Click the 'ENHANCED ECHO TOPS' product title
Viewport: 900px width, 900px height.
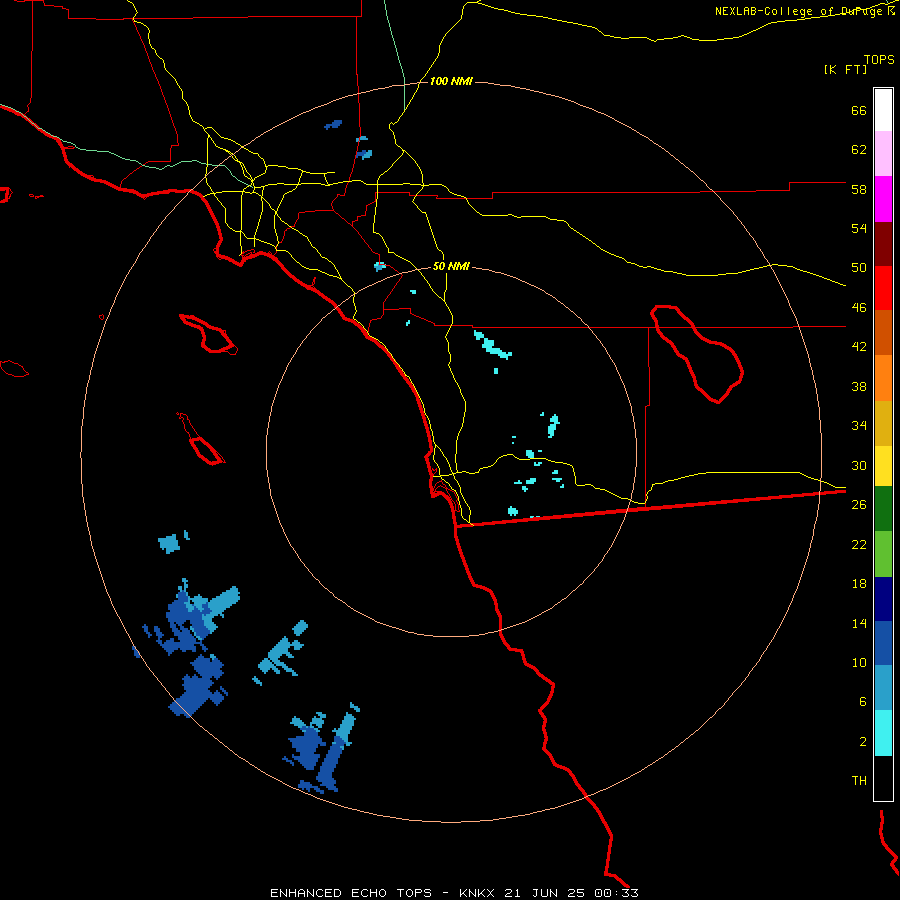(x=351, y=893)
